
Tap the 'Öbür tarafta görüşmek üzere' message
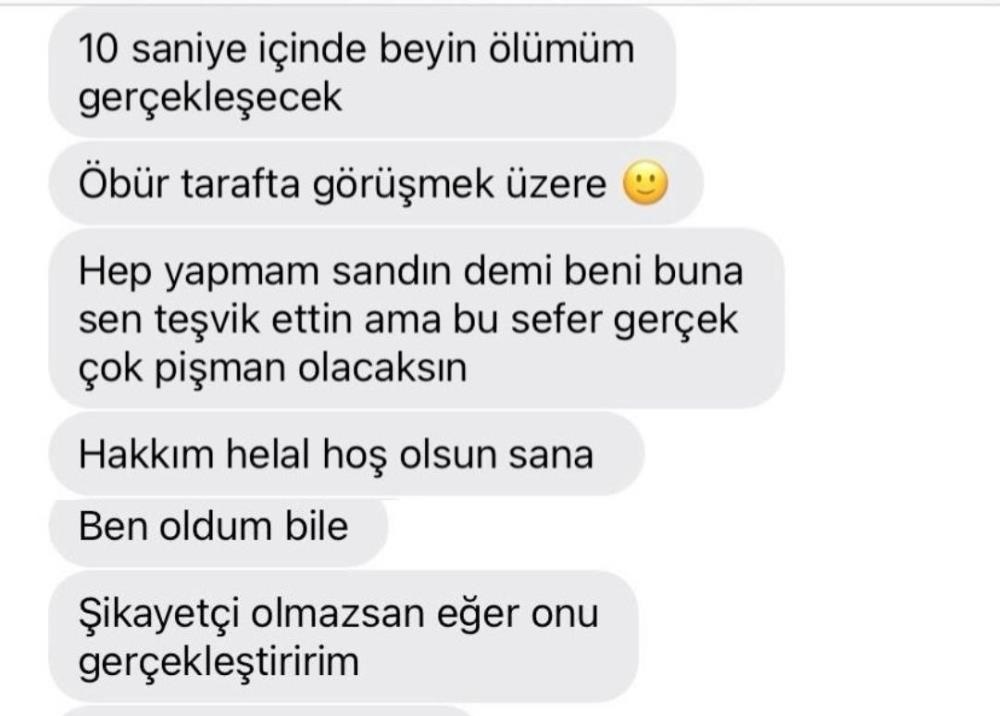point(376,184)
